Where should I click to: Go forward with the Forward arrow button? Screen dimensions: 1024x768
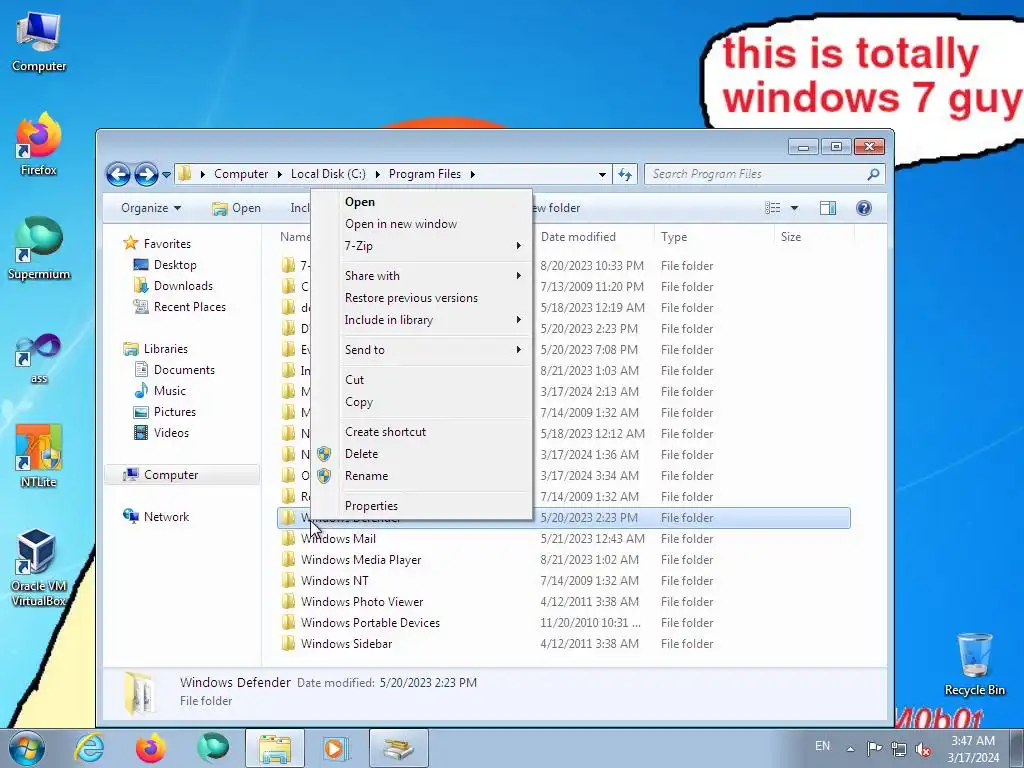pos(146,174)
